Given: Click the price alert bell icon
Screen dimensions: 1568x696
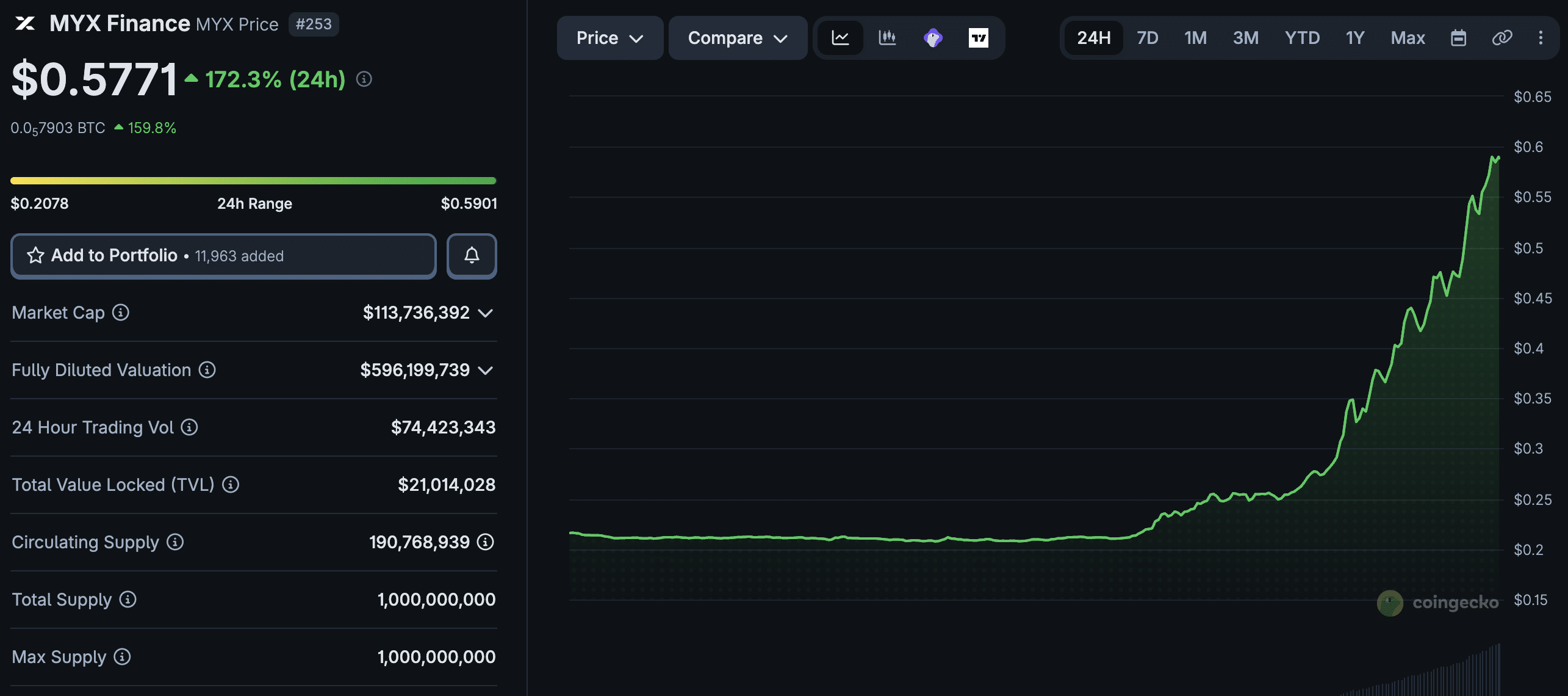Looking at the screenshot, I should (x=472, y=256).
